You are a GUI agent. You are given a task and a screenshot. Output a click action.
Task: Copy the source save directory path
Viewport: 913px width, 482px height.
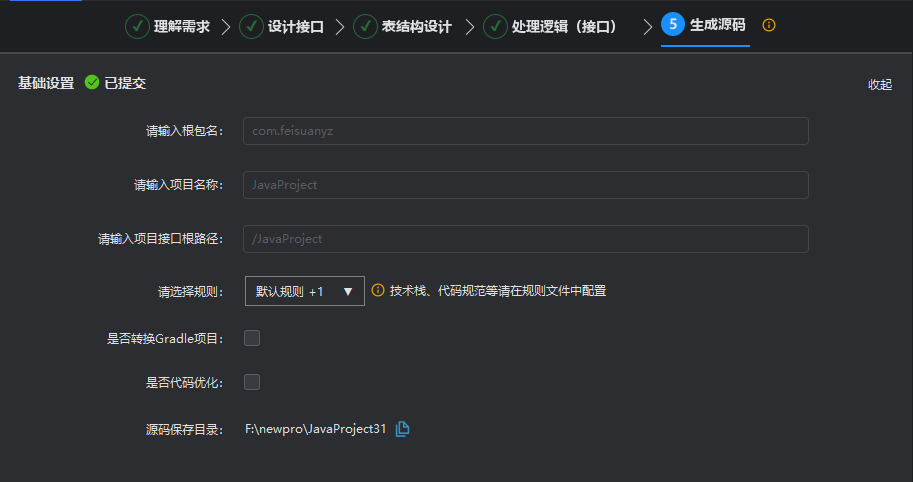click(x=403, y=429)
